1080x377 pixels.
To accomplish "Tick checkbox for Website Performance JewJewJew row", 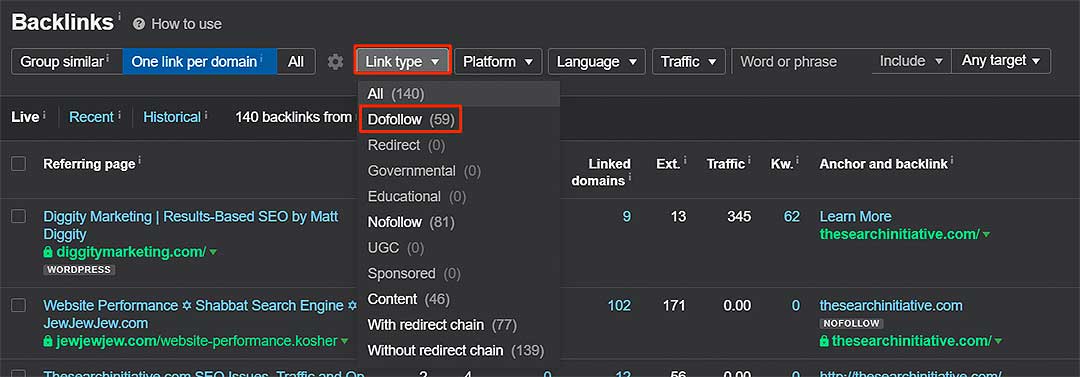I will click(x=19, y=305).
